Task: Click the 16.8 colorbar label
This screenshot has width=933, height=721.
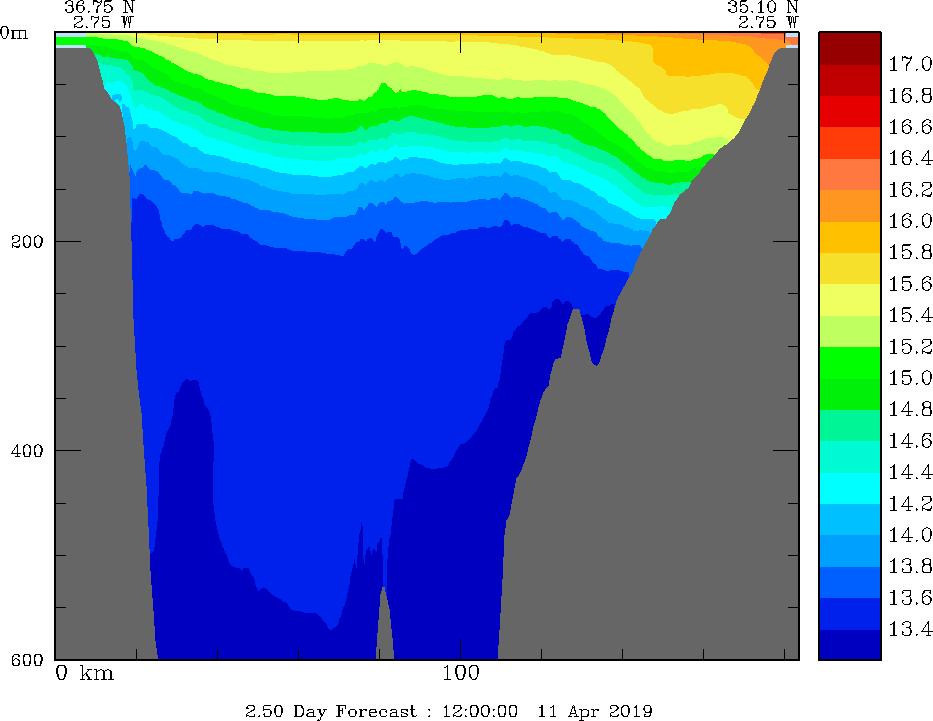Action: click(910, 95)
